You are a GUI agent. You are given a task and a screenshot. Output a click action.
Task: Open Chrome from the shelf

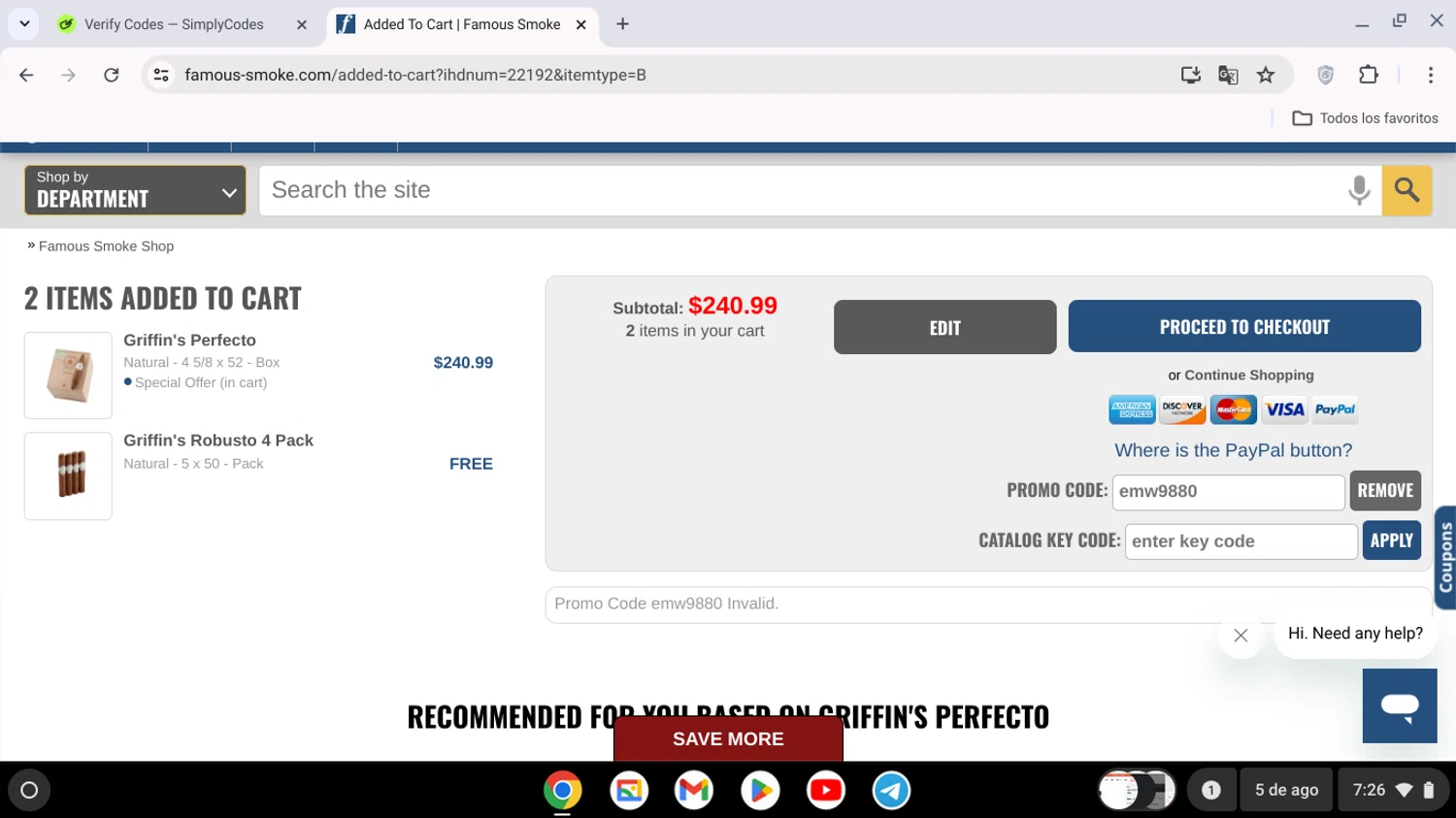[x=563, y=790]
